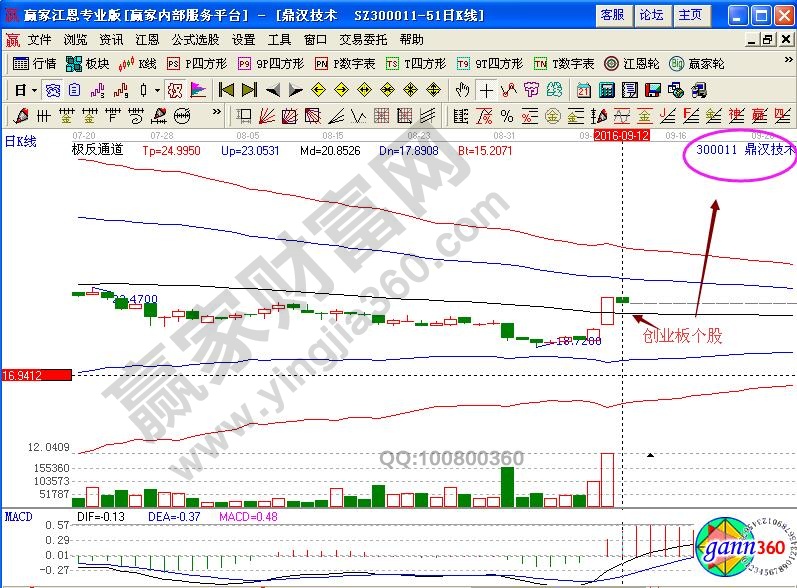
Task: Switch to K线 candlestick chart
Action: [x=138, y=63]
